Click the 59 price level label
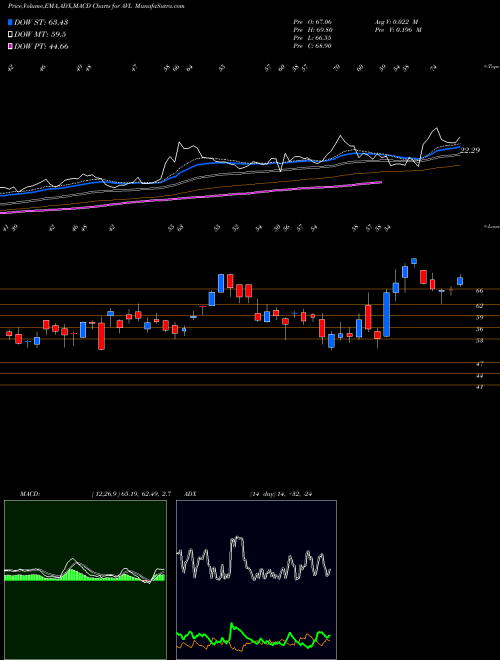Viewport: 500px width, 660px height. click(479, 317)
